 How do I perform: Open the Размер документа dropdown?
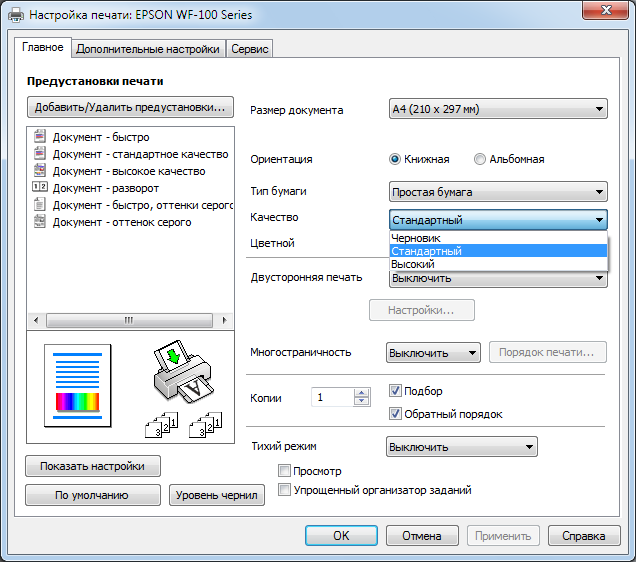(498, 109)
